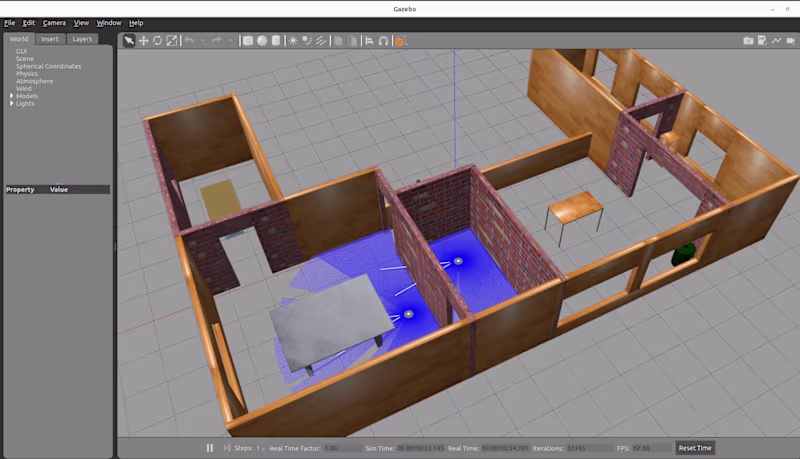Screen dimensions: 800x459
Task: Open the View menu
Action: click(x=81, y=23)
